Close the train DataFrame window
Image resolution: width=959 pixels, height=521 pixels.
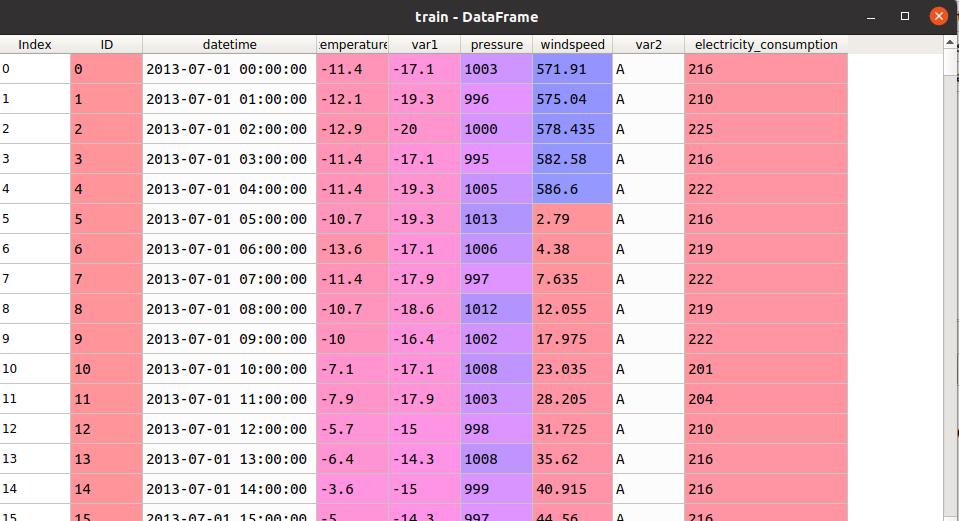tap(938, 17)
